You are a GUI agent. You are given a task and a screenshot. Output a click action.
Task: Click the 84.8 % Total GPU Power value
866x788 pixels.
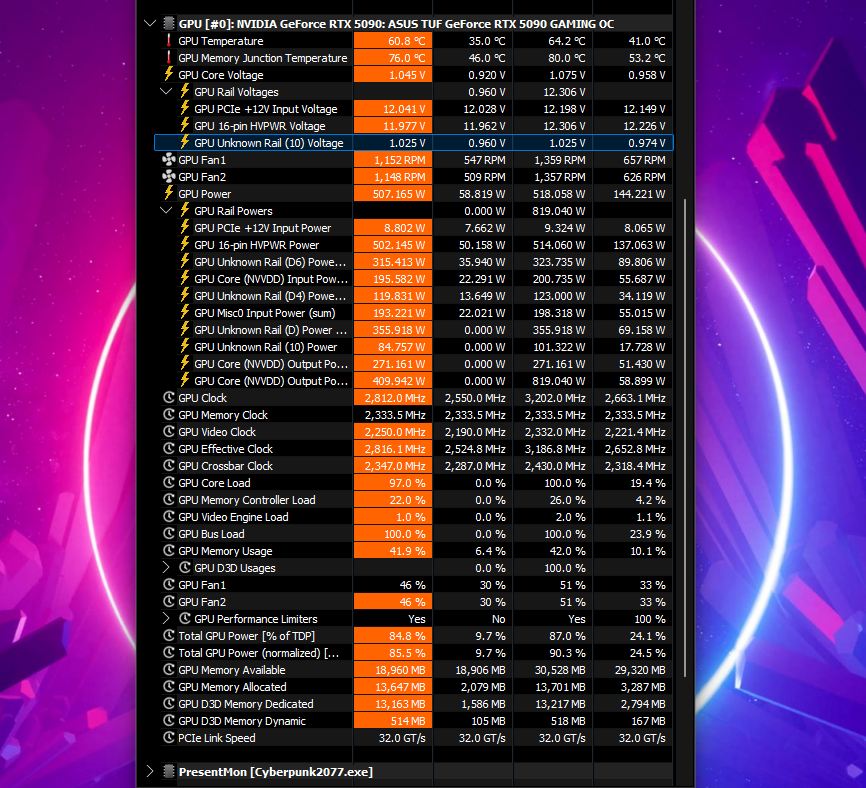407,636
